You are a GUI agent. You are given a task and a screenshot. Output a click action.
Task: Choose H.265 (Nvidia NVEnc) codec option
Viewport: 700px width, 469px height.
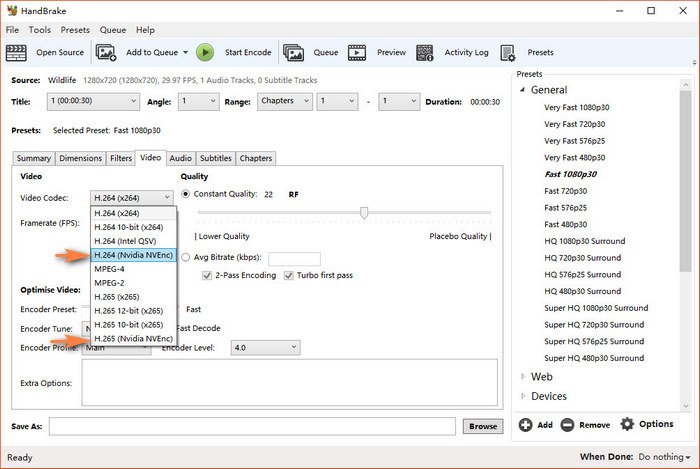(133, 339)
